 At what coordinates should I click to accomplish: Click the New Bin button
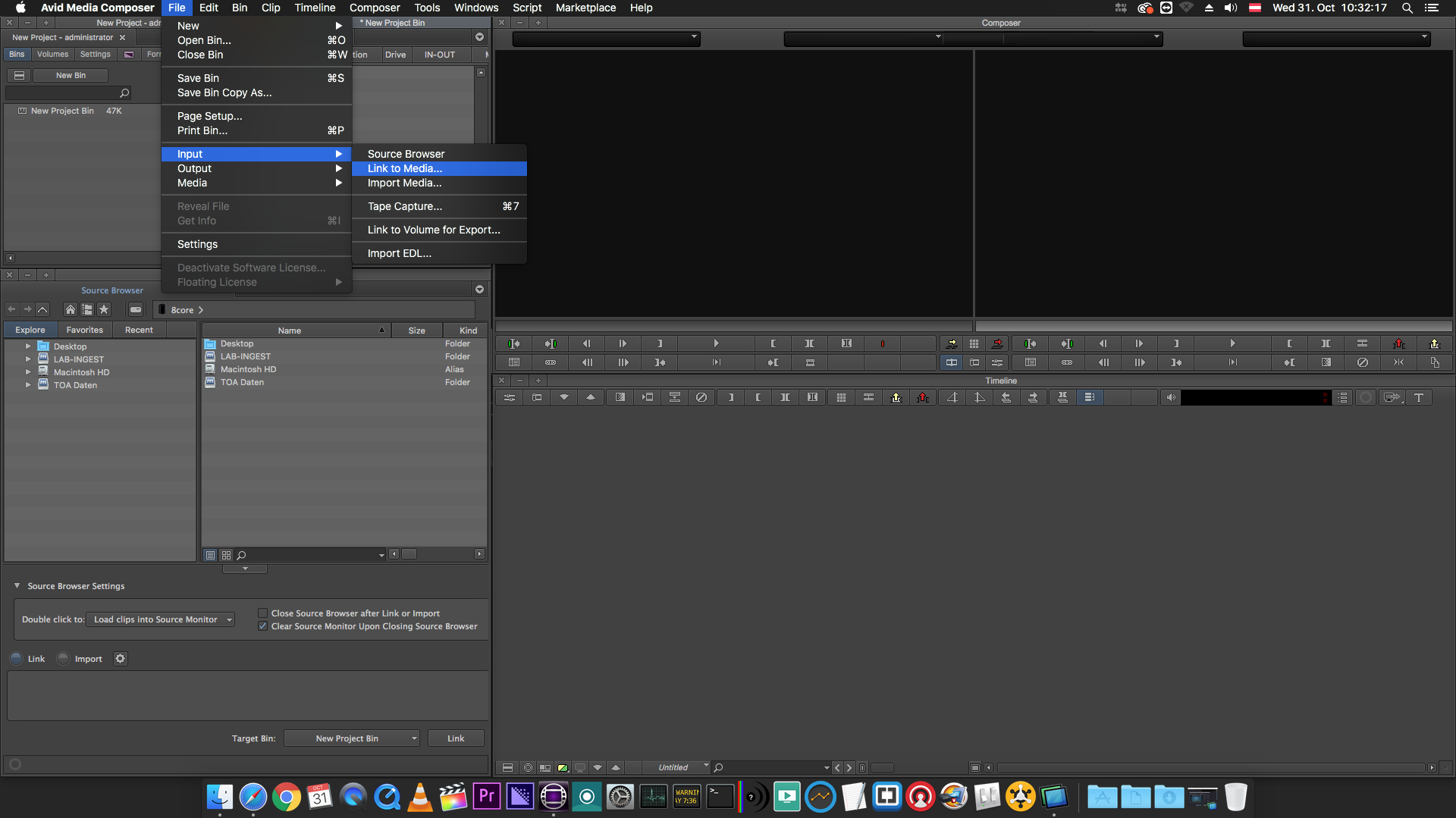71,75
